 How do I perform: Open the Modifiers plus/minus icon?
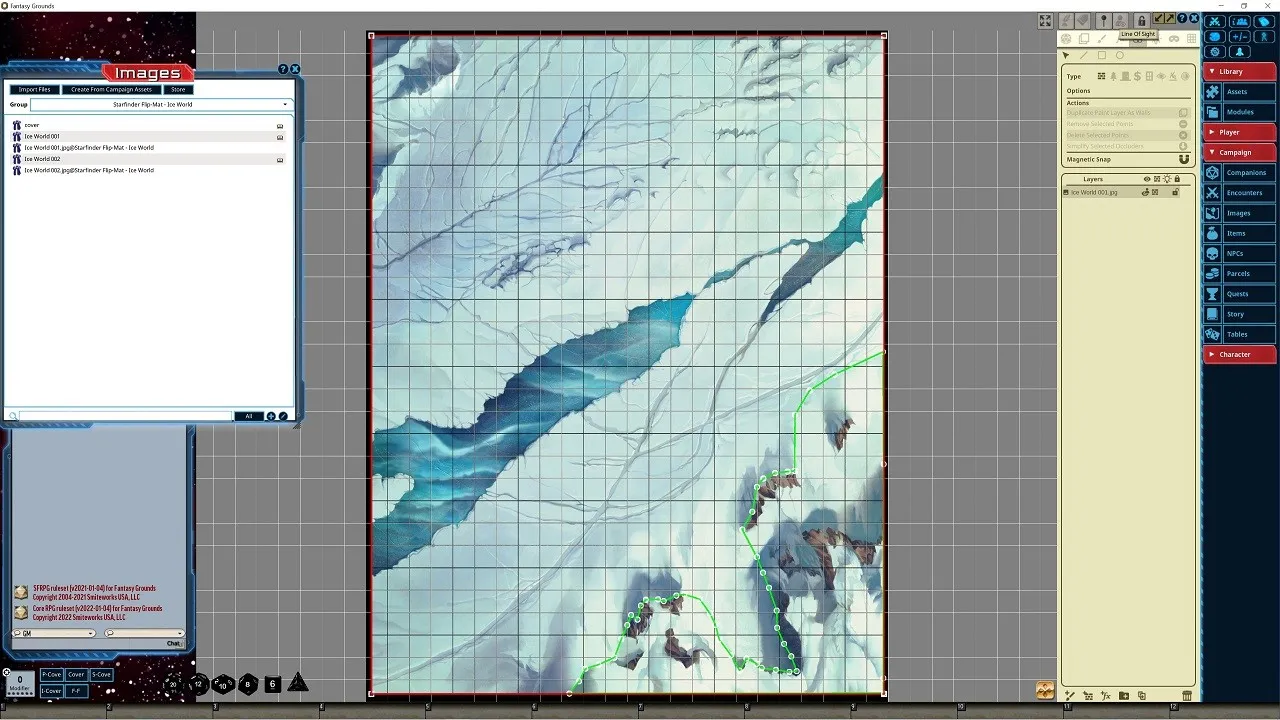coord(1240,36)
